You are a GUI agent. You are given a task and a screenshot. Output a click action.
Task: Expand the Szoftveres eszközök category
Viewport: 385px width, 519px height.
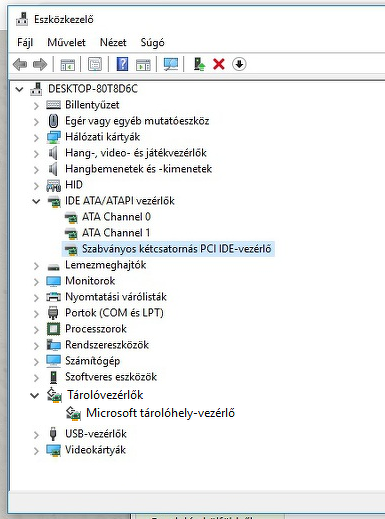(36, 378)
